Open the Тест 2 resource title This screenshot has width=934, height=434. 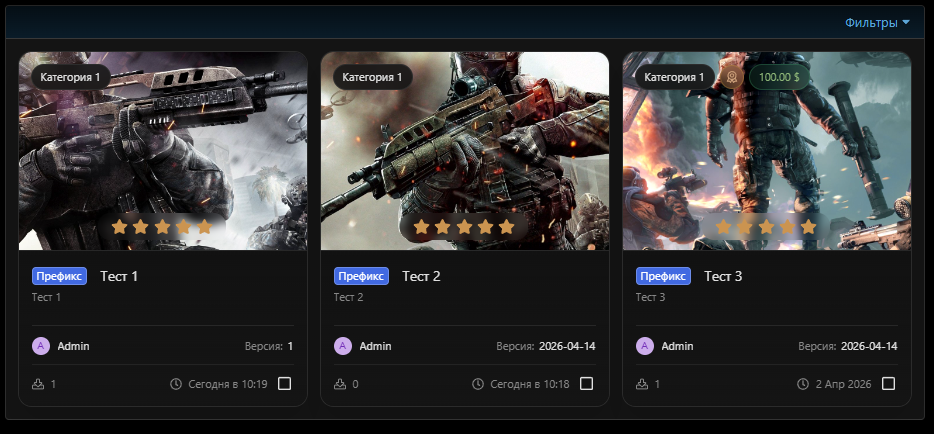[x=421, y=276]
